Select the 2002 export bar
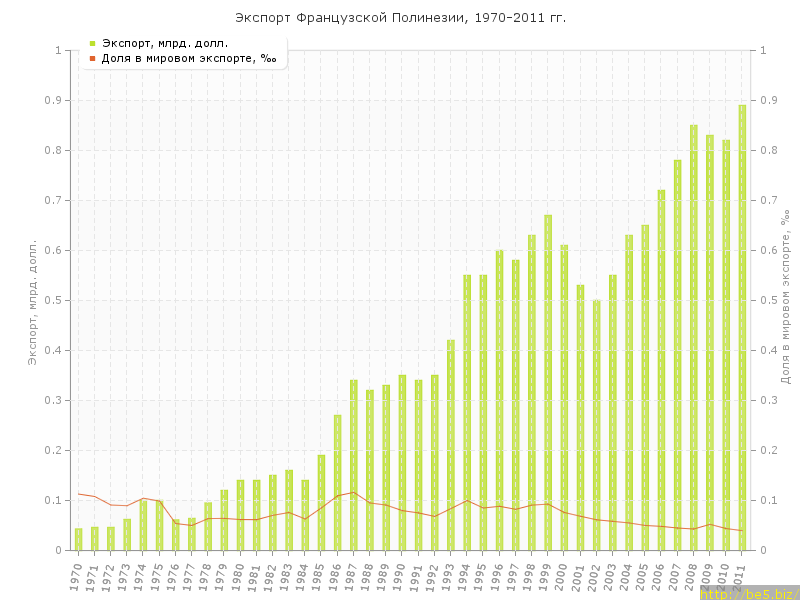 tap(597, 425)
